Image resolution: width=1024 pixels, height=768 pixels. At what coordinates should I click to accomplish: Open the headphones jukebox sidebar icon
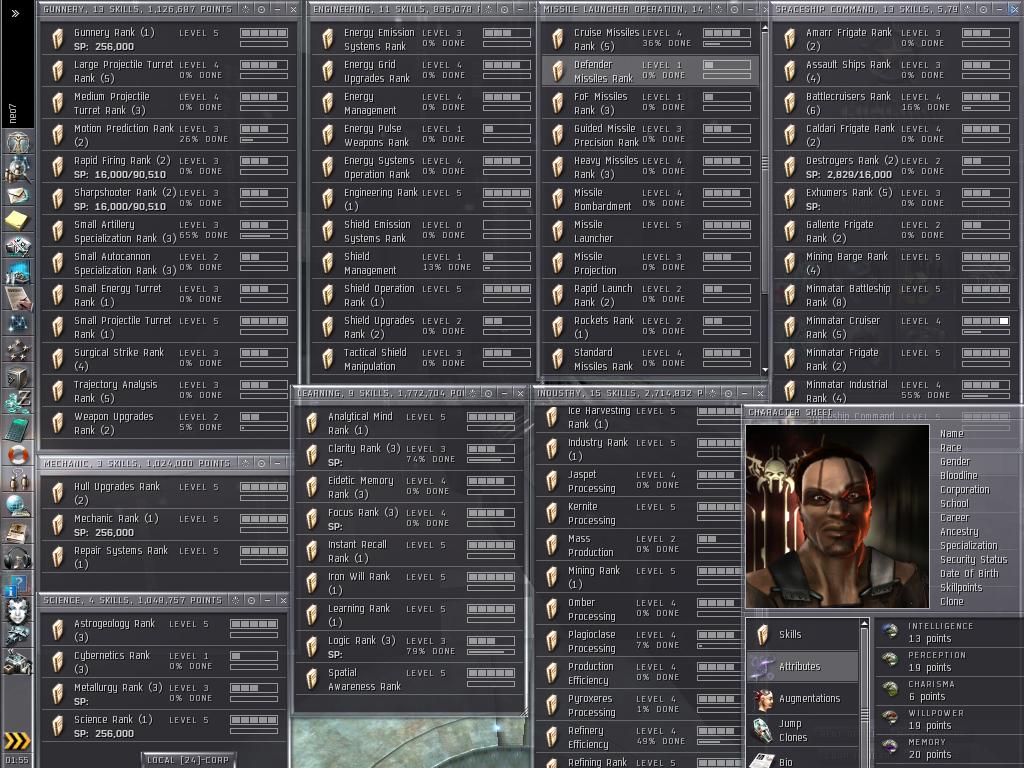[18, 559]
